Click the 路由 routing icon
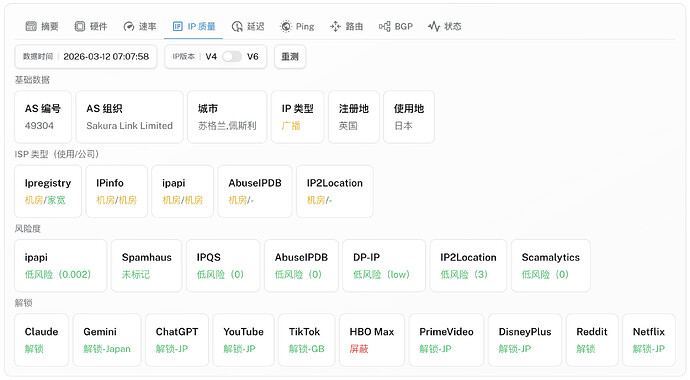The height and width of the screenshot is (380, 690). [x=335, y=26]
